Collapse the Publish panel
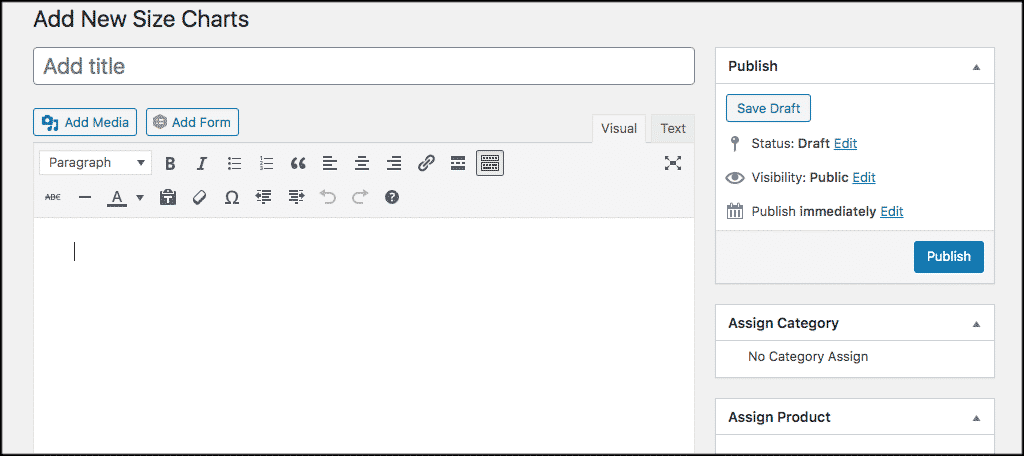Image resolution: width=1024 pixels, height=456 pixels. pyautogui.click(x=976, y=67)
